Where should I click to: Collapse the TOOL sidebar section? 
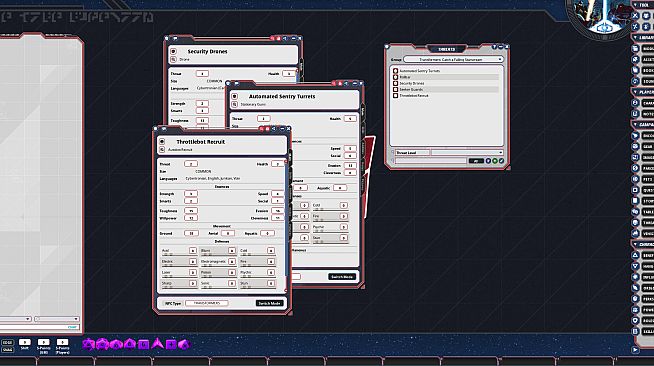(643, 5)
